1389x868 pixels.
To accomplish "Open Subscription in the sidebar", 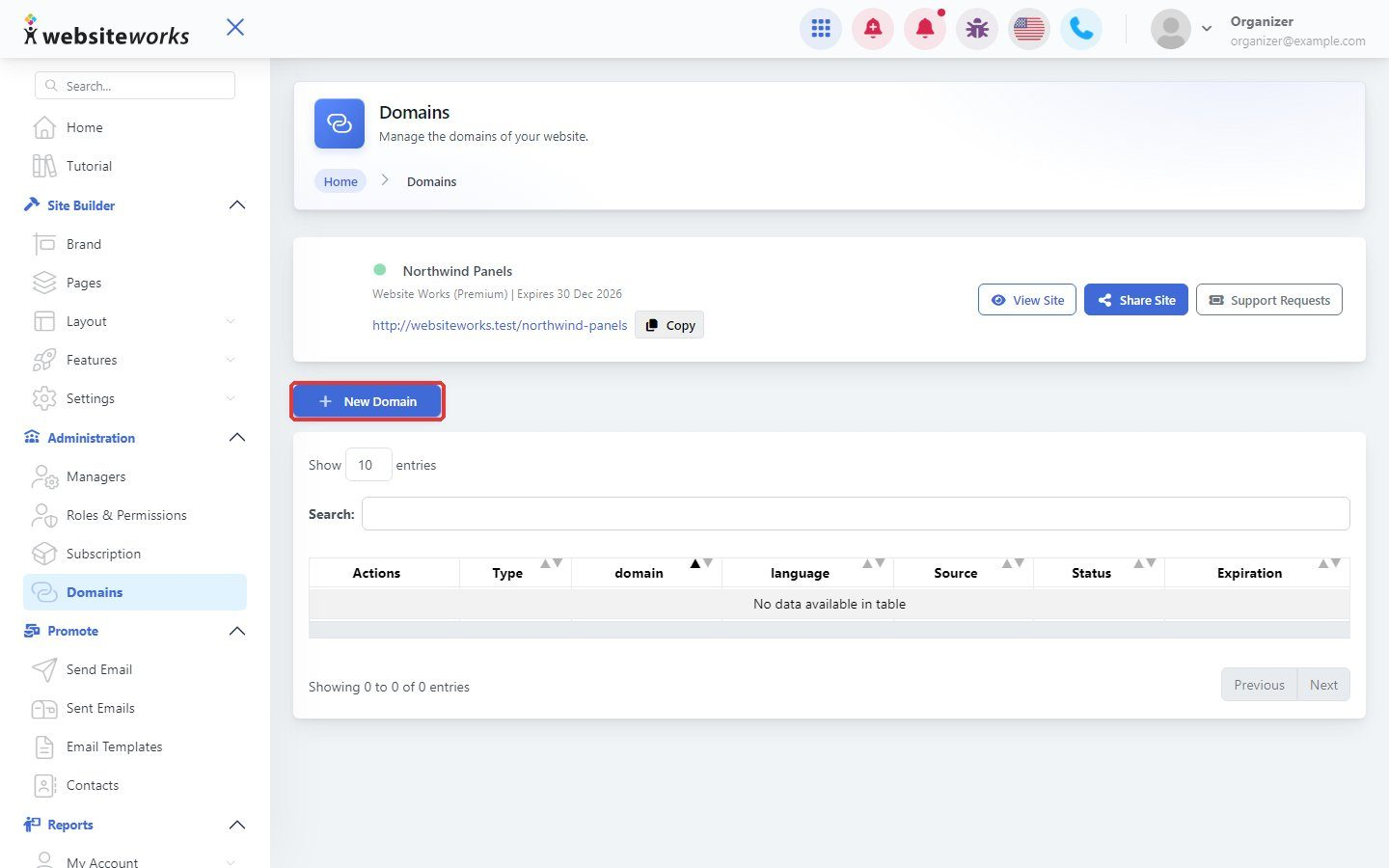I will (135, 554).
